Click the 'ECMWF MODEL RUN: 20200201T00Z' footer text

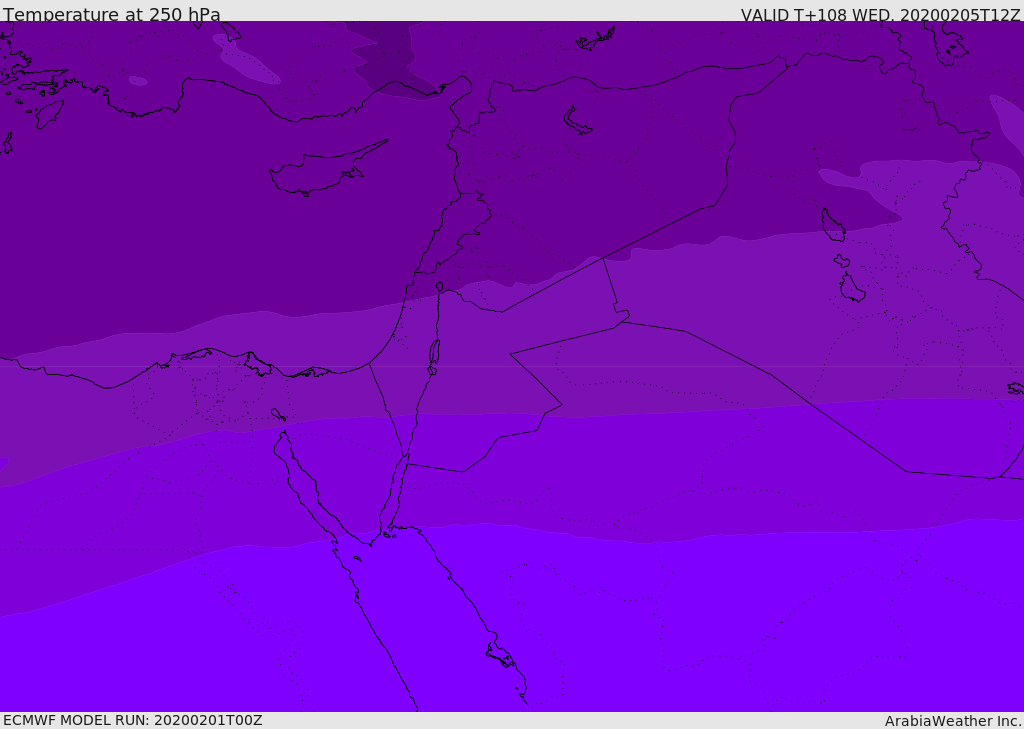133,721
